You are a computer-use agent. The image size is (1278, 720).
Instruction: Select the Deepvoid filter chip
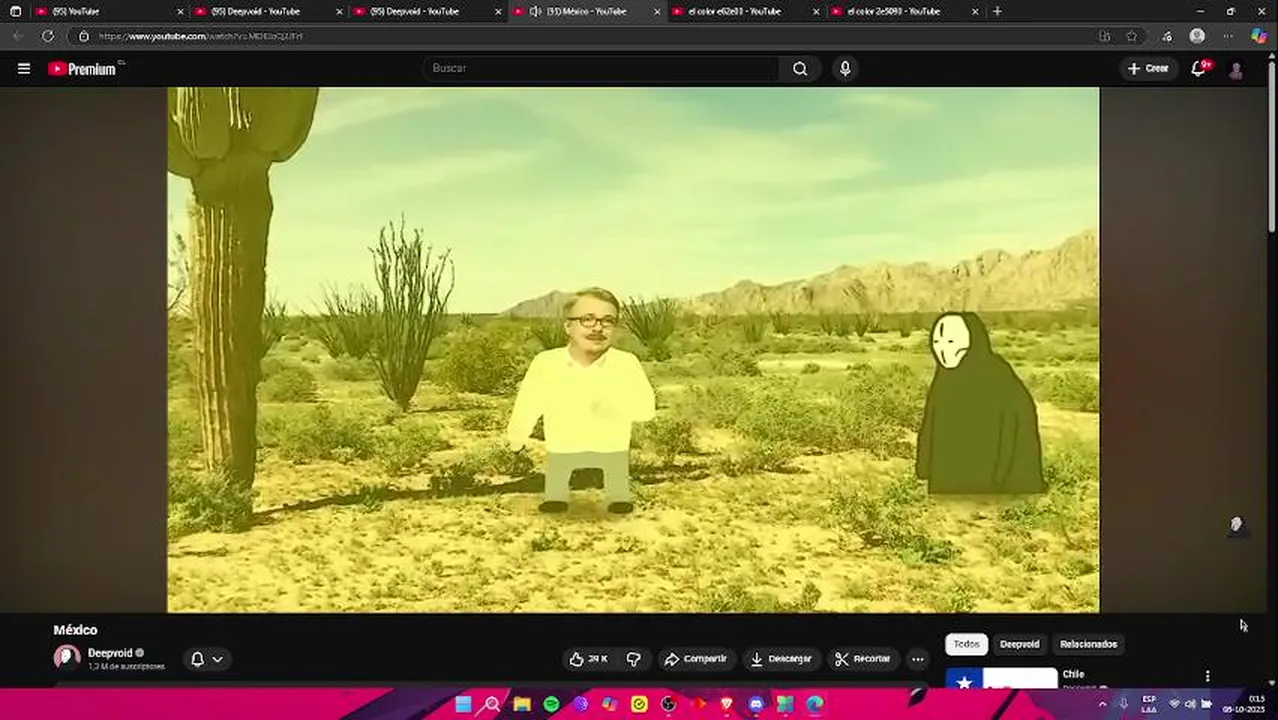pos(1020,644)
